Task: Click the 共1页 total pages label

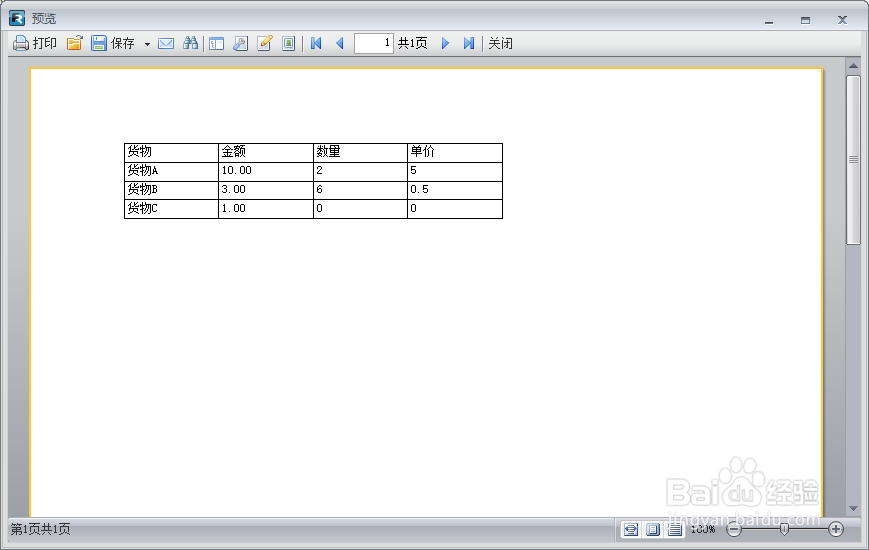Action: [x=413, y=43]
